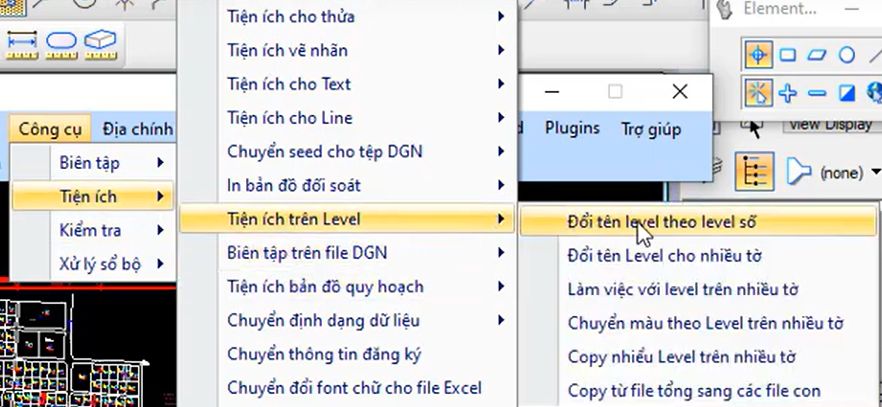Select Tiện ích trên Level entry
The height and width of the screenshot is (407, 882).
tap(346, 219)
